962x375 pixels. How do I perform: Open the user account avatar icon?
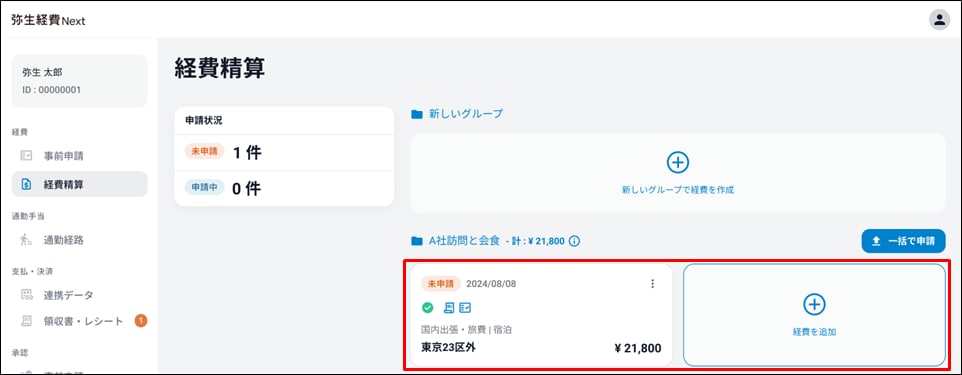point(938,20)
